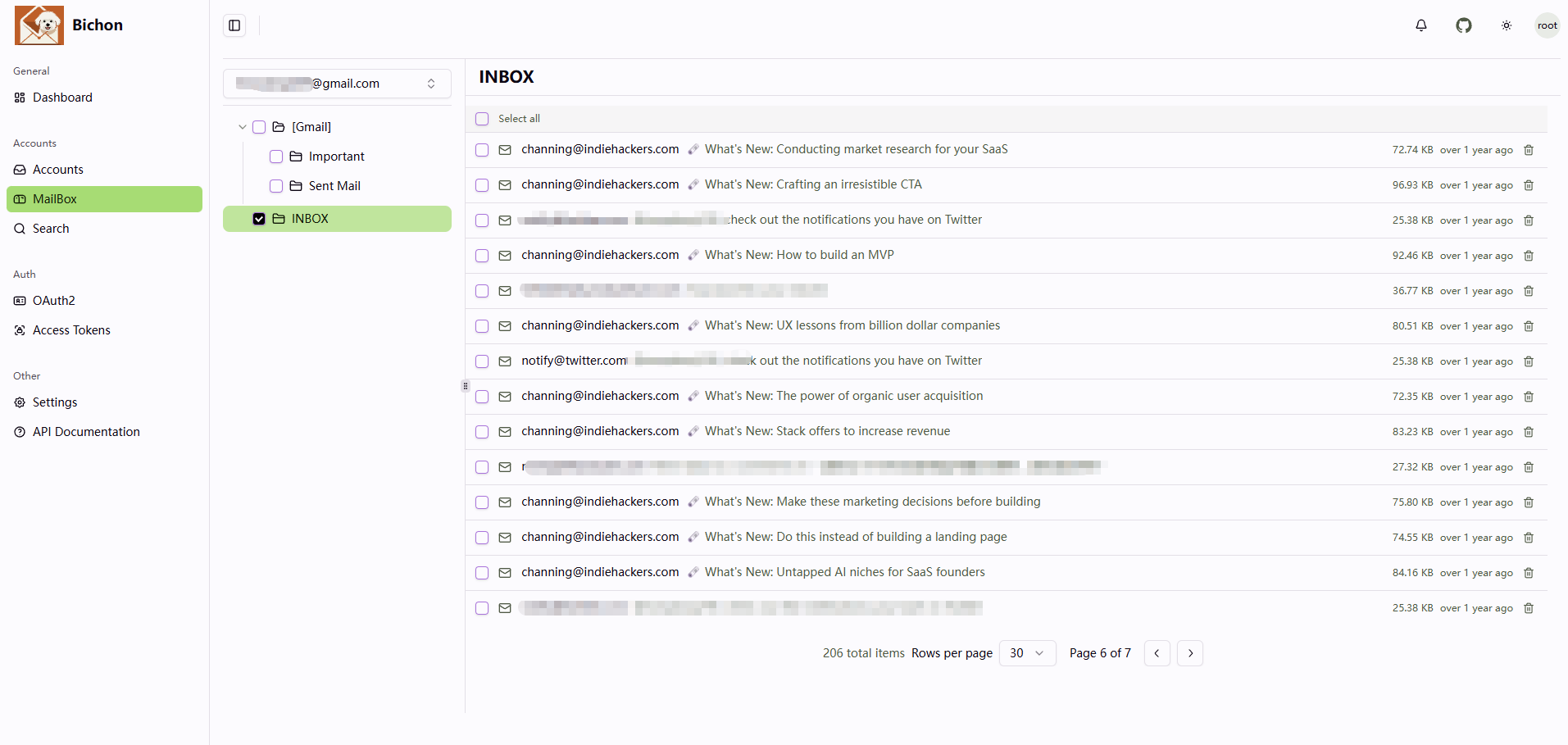The width and height of the screenshot is (1568, 745).
Task: Toggle the sidebar collapse icon
Action: pyautogui.click(x=234, y=25)
